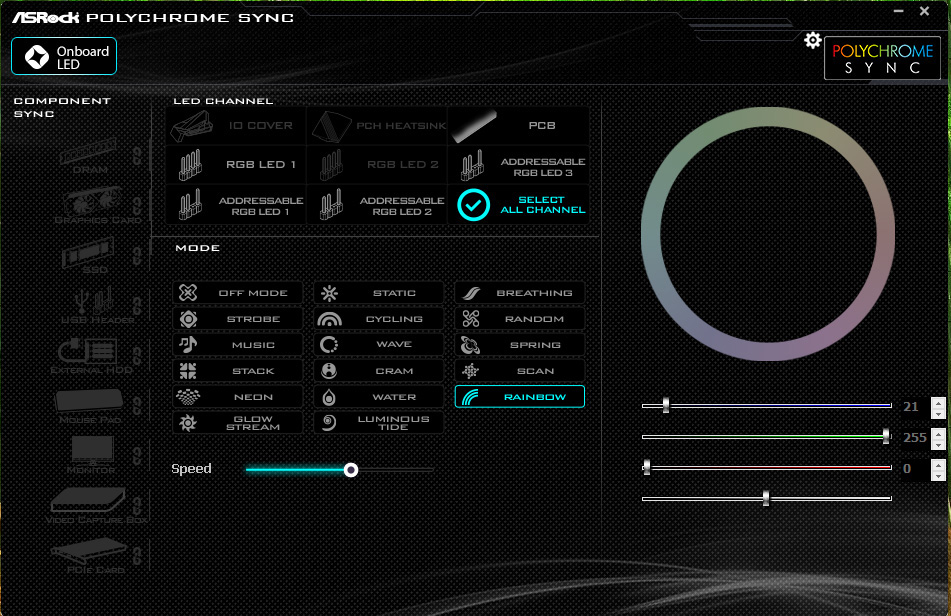Viewport: 951px width, 616px height.
Task: Select SSD in Component Sync
Action: (89, 256)
